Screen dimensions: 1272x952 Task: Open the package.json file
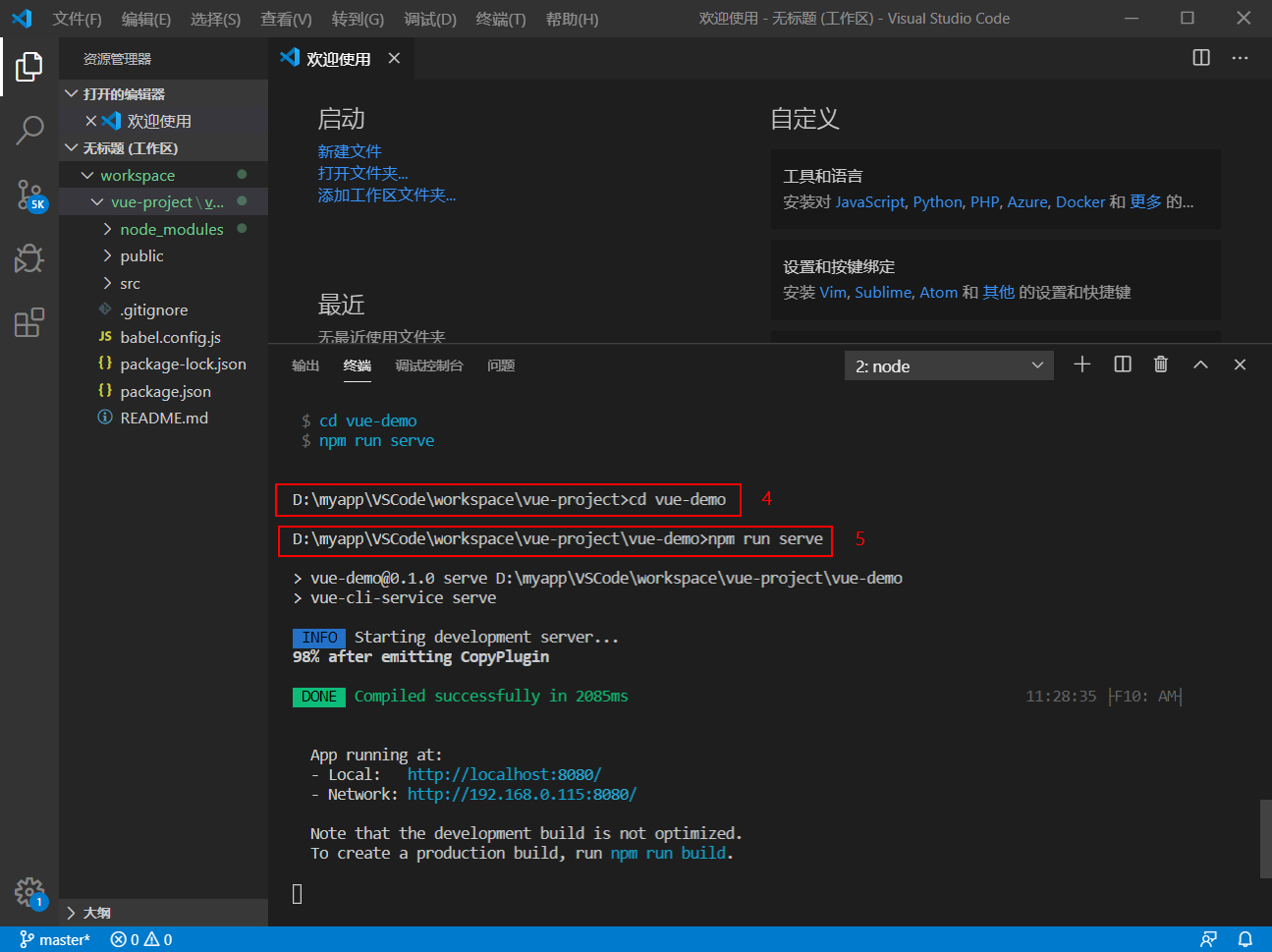pos(163,391)
